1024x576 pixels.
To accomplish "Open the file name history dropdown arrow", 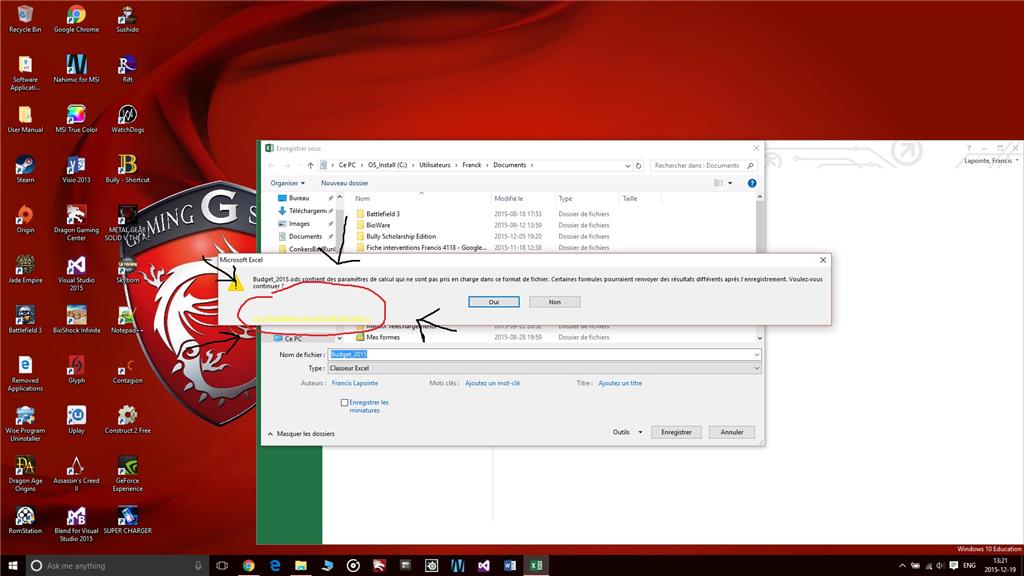I will pos(756,355).
